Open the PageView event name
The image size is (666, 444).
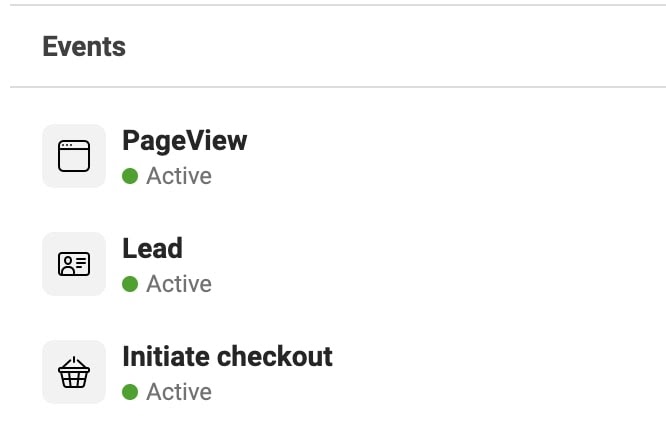click(184, 141)
